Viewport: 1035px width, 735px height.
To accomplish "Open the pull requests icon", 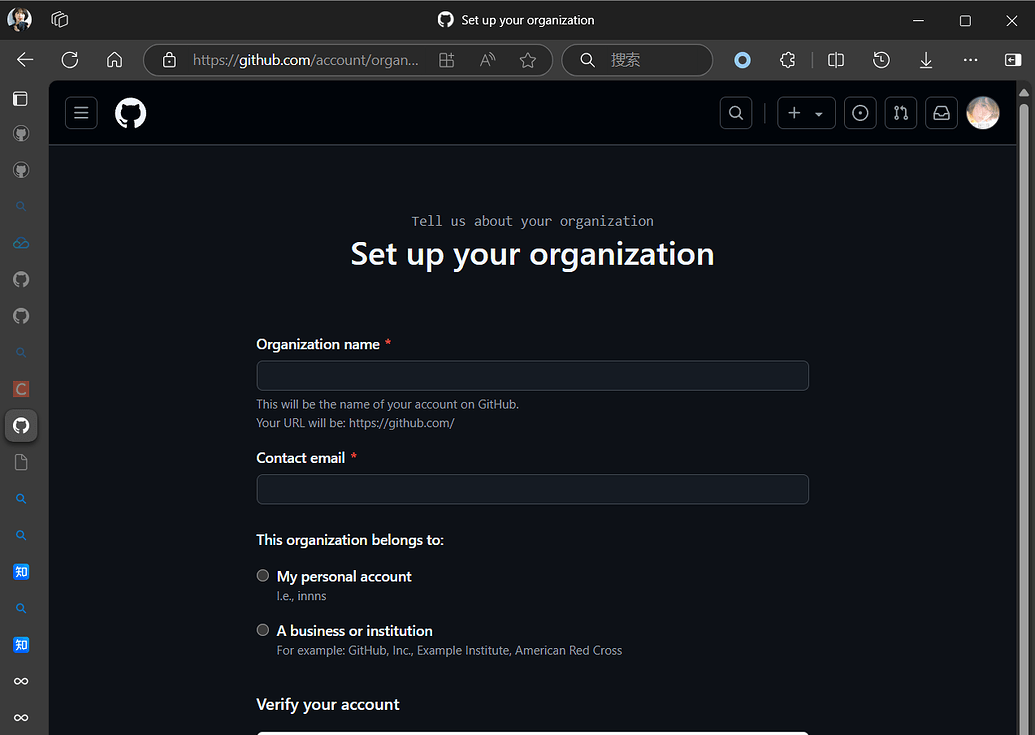I will pos(900,112).
